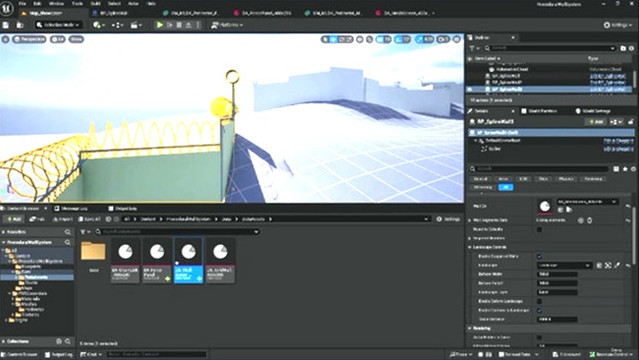
Task: Collapse the Rendering section in Details
Action: click(470, 328)
